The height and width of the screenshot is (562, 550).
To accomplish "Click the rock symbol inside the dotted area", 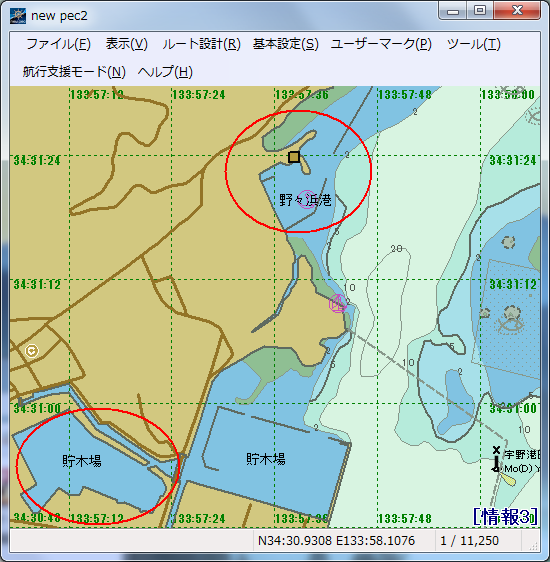I will click(x=512, y=313).
